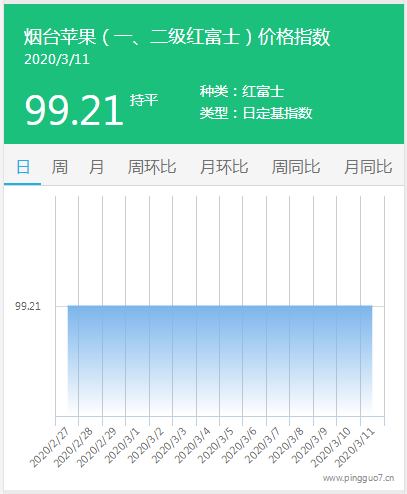Click the 持平 status label
Viewport: 407px width, 494px height.
(x=144, y=100)
